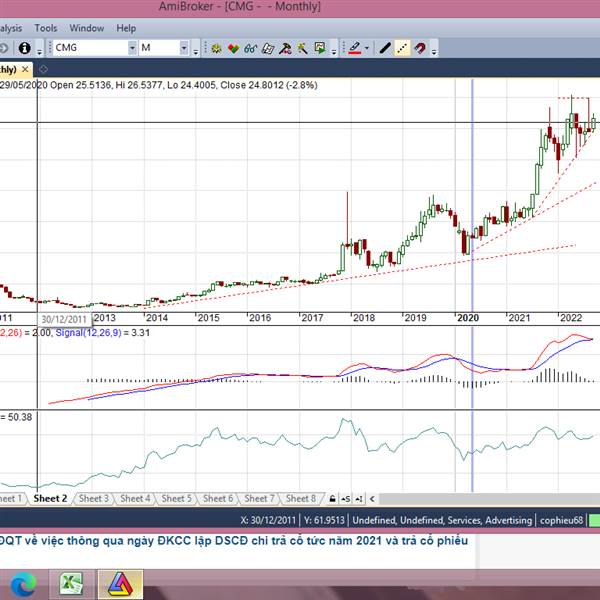Open the Tools menu
Viewport: 600px width, 600px height.
[x=46, y=28]
